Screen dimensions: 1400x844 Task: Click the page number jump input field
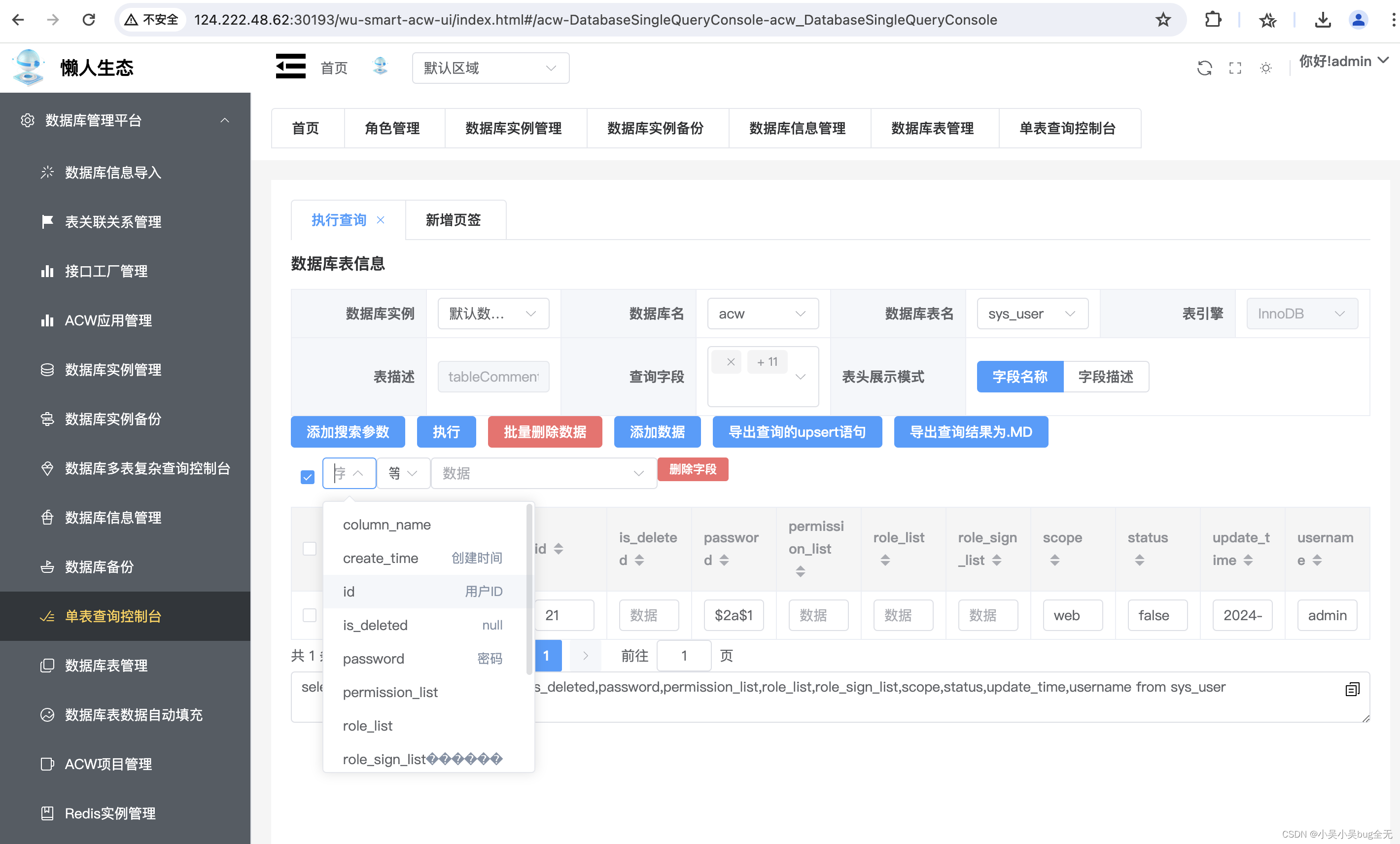684,656
